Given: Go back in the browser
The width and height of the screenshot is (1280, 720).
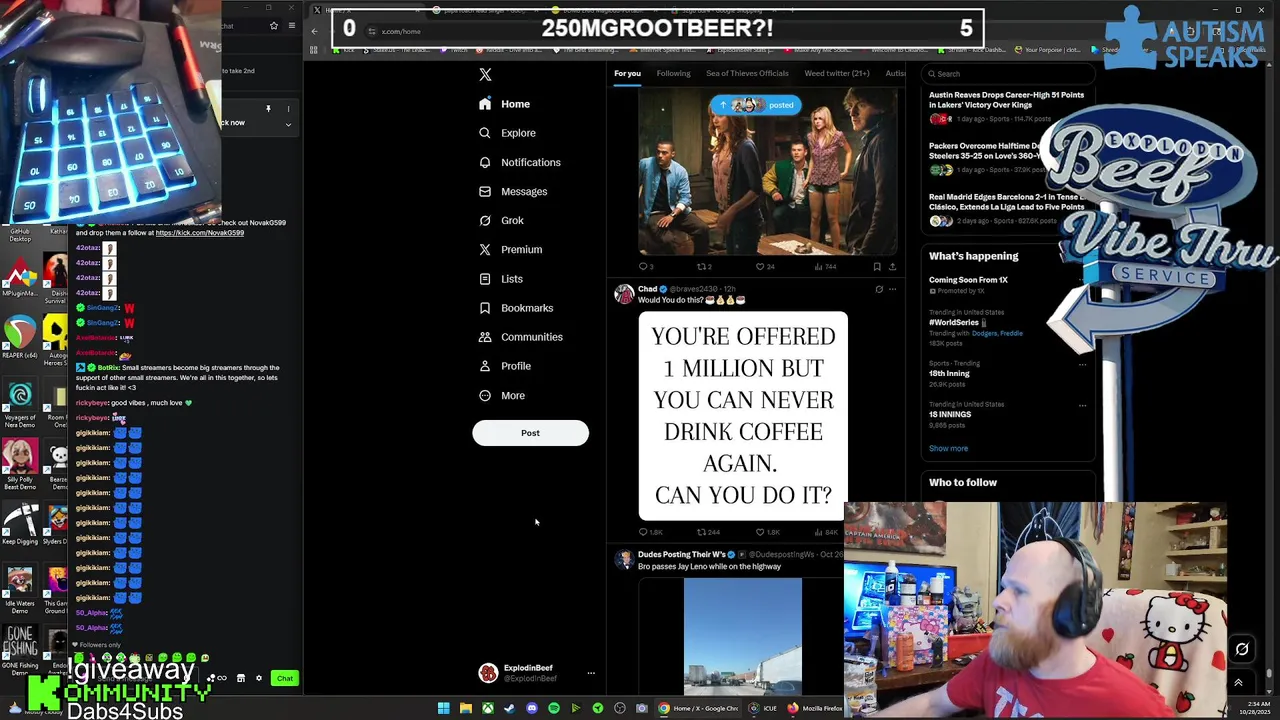Looking at the screenshot, I should pos(314,31).
